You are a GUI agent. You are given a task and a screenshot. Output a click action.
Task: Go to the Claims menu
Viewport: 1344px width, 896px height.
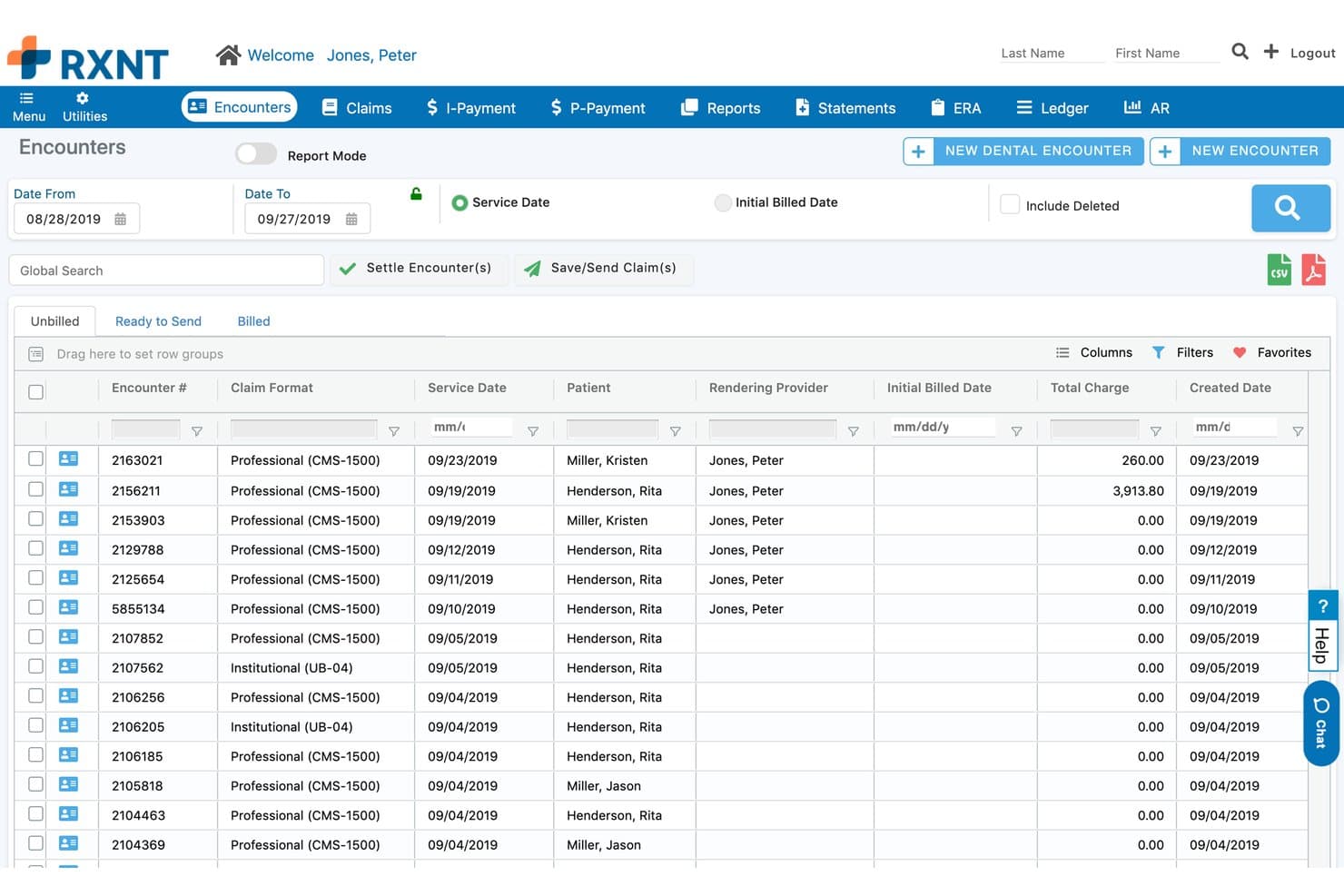[x=357, y=108]
